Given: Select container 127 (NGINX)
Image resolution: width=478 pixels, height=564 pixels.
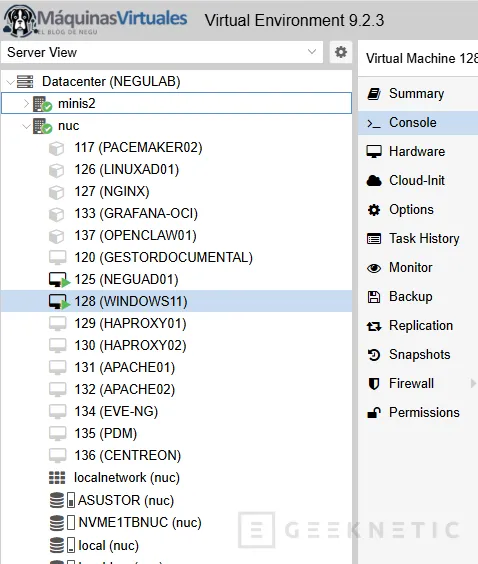Looking at the screenshot, I should pyautogui.click(x=112, y=192).
